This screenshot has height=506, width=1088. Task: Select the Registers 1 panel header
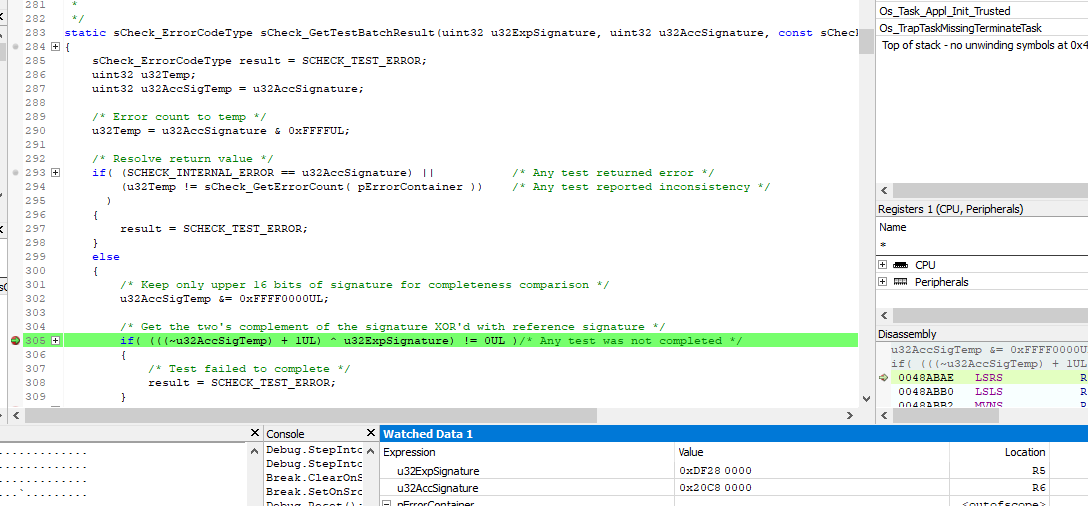click(x=950, y=209)
